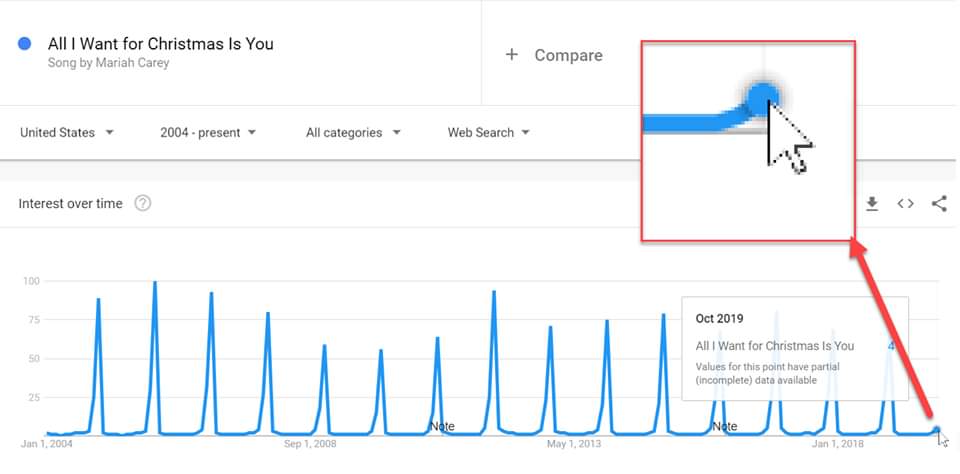Open the All categories dropdown

pos(353,132)
